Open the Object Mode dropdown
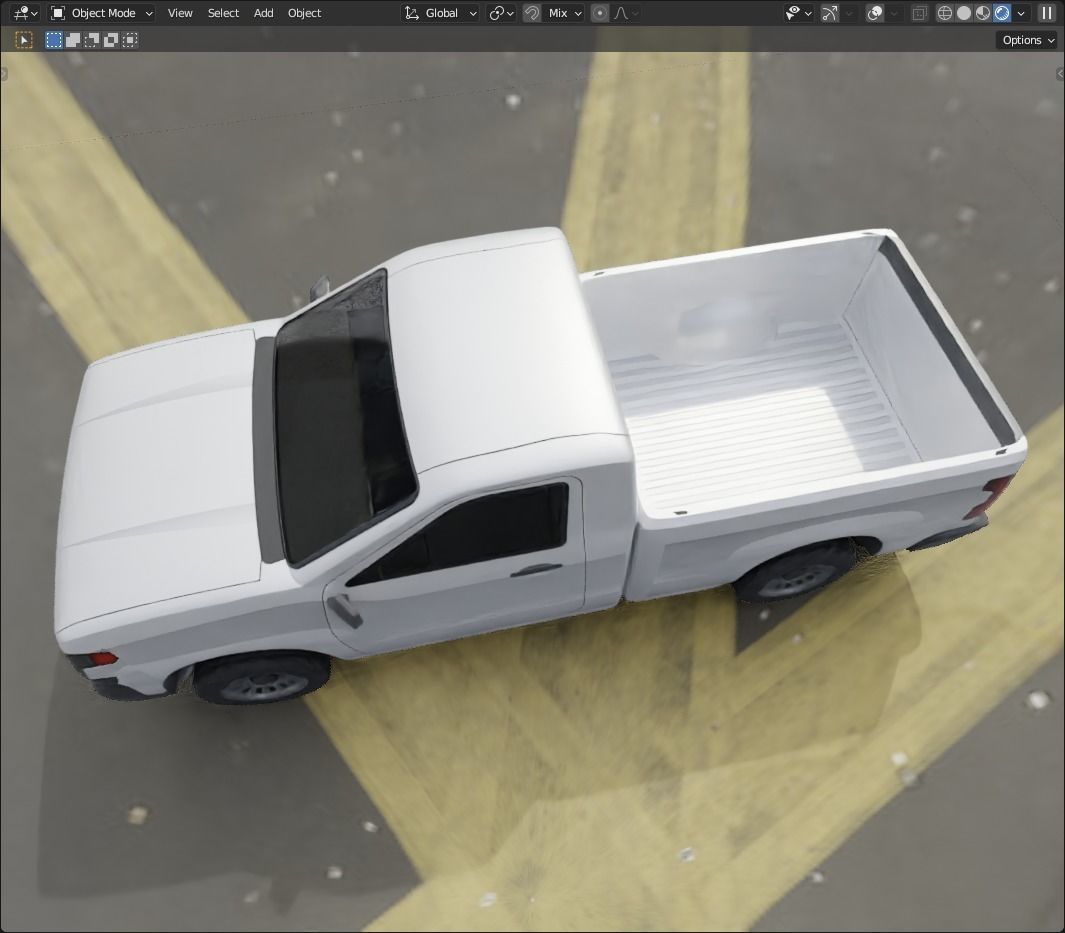 [103, 13]
